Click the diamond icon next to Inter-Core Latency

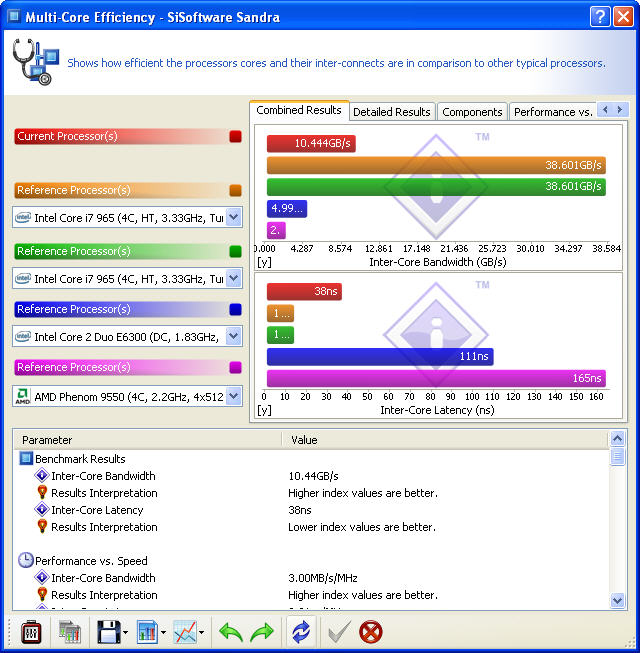coord(42,509)
